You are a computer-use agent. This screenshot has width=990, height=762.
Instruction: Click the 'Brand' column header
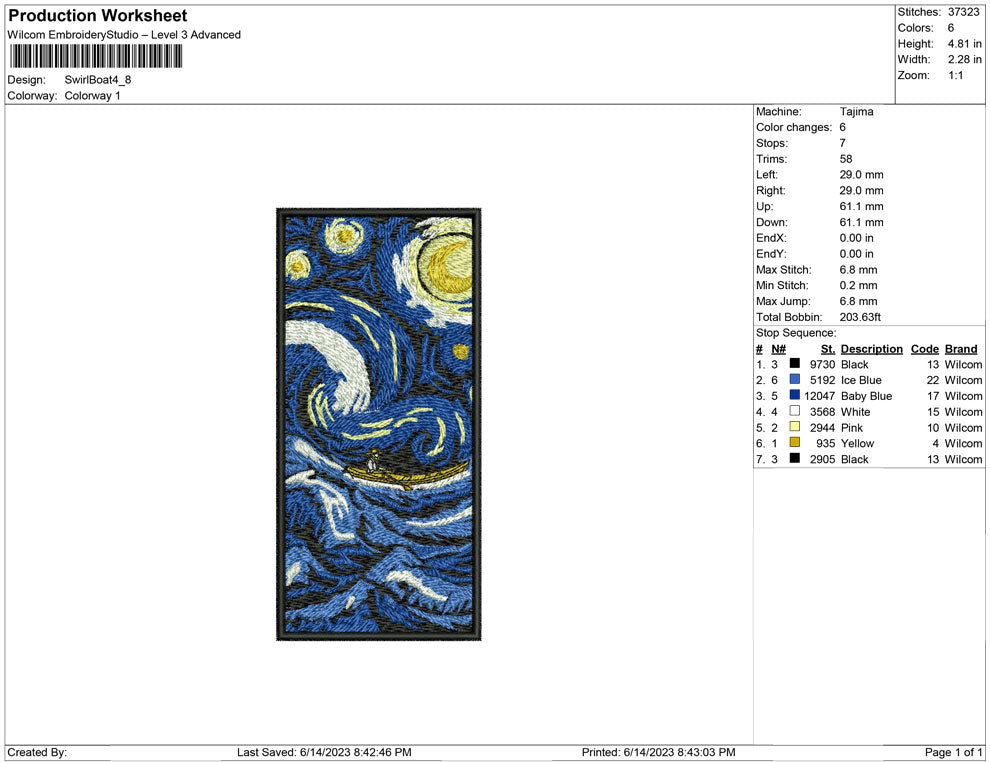pos(961,349)
